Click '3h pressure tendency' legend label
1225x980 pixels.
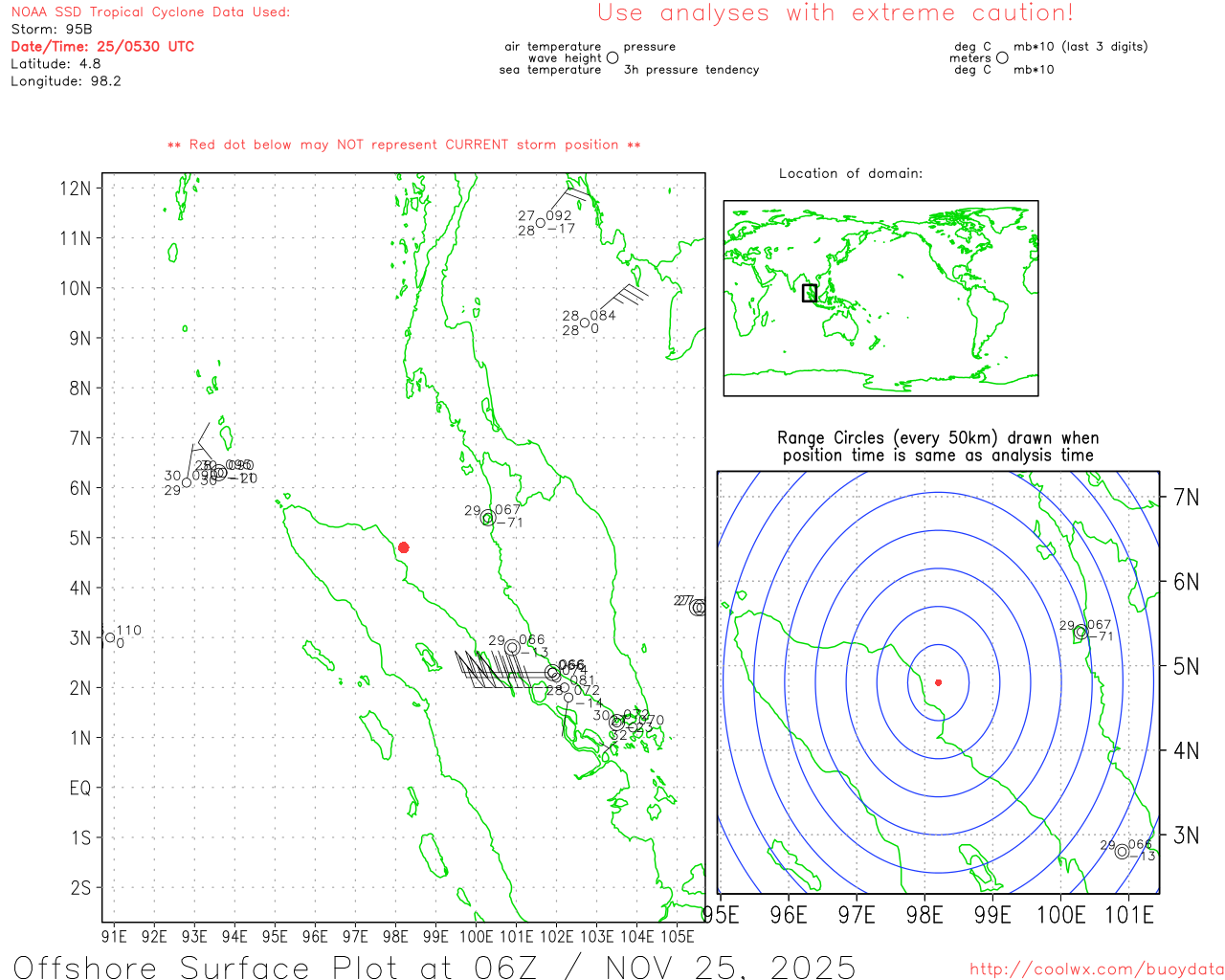coord(691,70)
